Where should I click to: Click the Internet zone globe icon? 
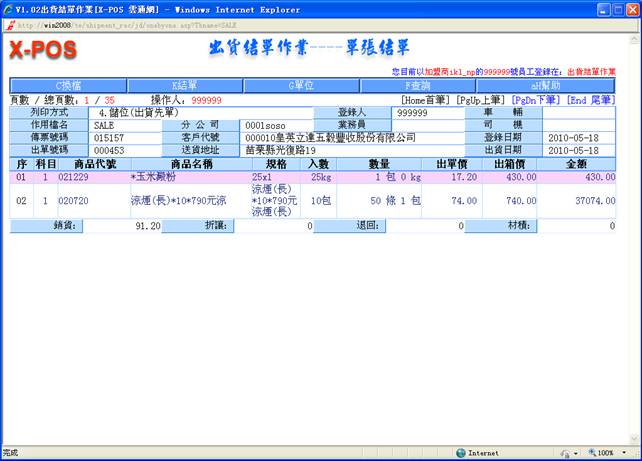461,453
